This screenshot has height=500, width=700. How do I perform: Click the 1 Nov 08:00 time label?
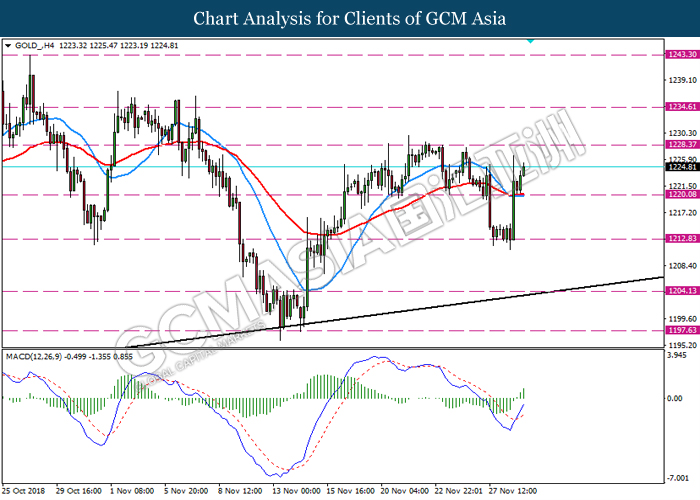132,491
